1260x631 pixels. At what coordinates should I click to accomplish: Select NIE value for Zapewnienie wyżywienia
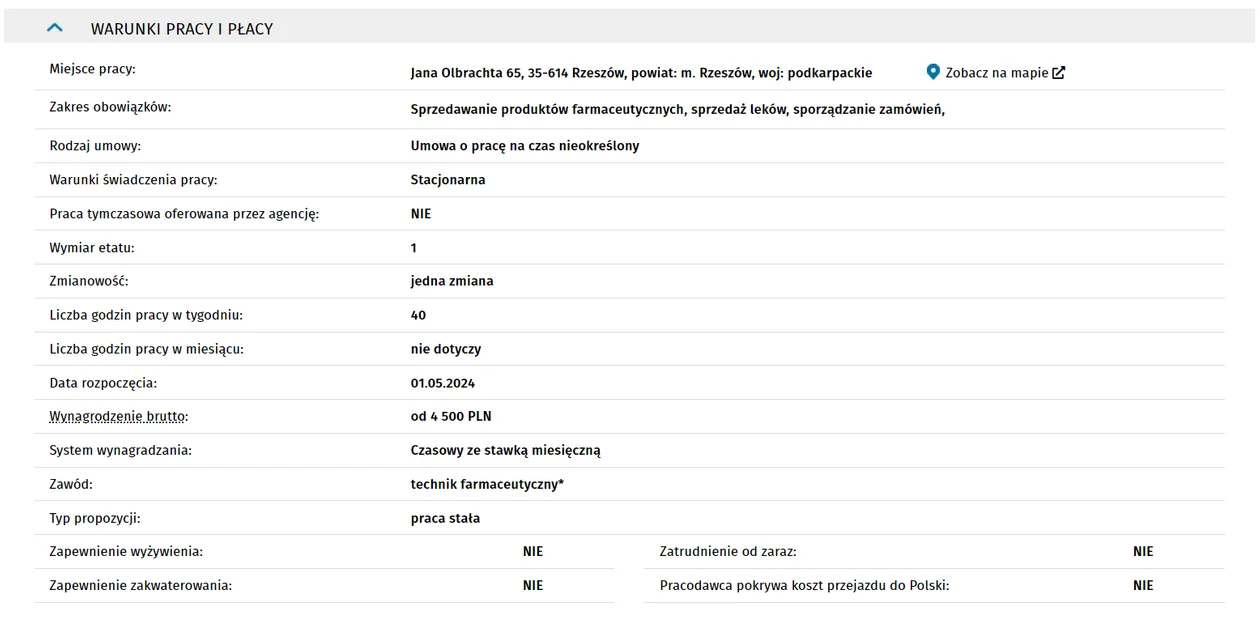tap(533, 552)
